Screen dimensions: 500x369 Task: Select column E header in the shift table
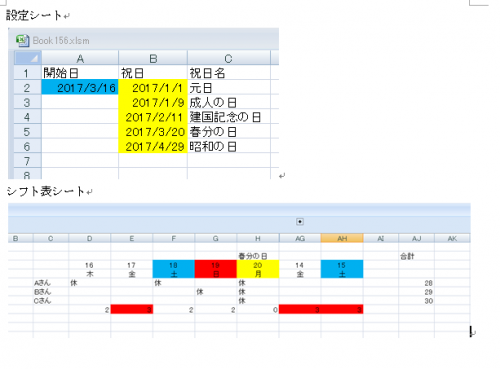point(132,238)
